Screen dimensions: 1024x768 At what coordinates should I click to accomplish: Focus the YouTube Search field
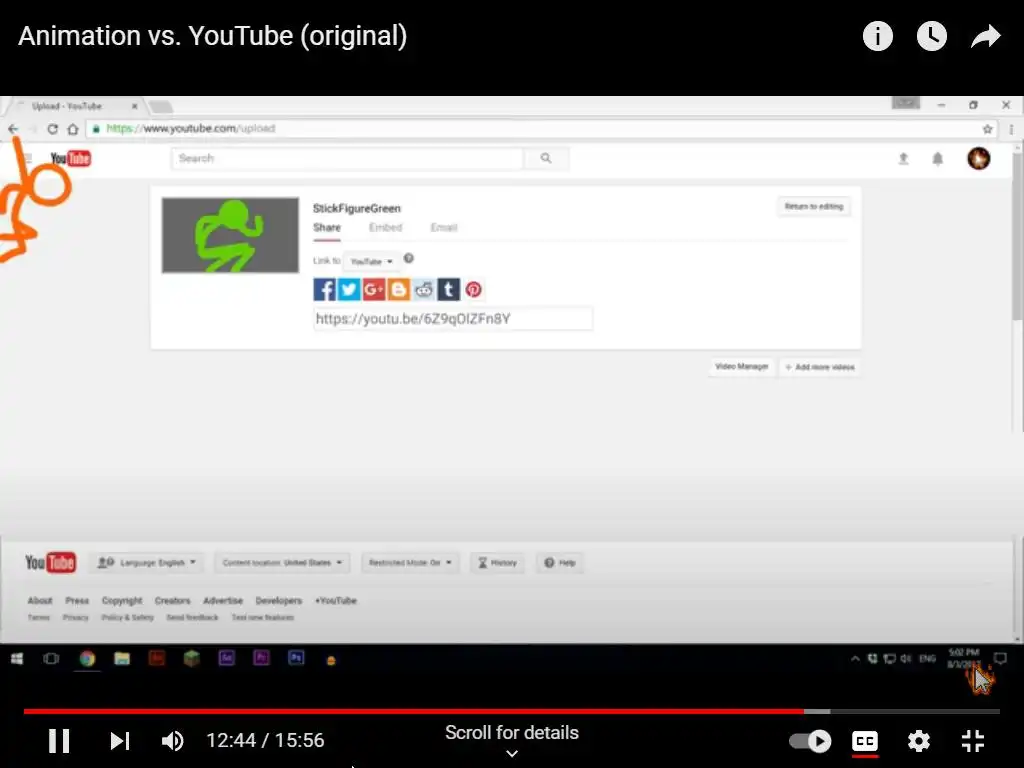pyautogui.click(x=347, y=158)
